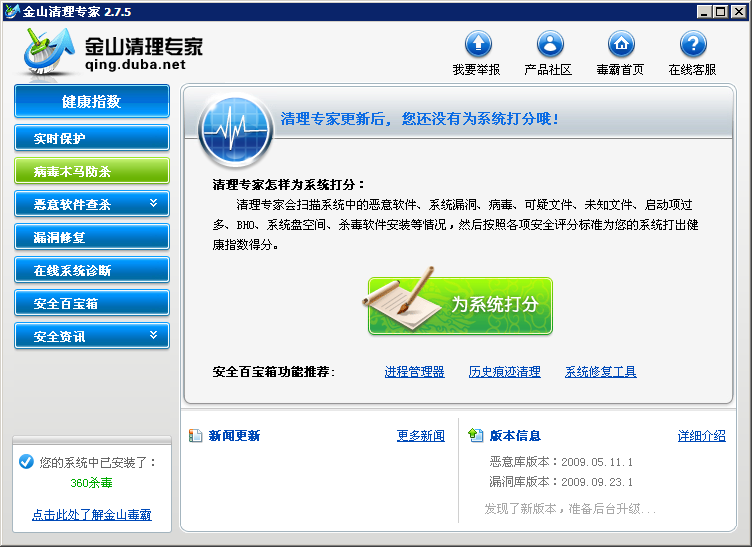Open the 产品社区 person icon
The image size is (752, 547).
(x=550, y=44)
